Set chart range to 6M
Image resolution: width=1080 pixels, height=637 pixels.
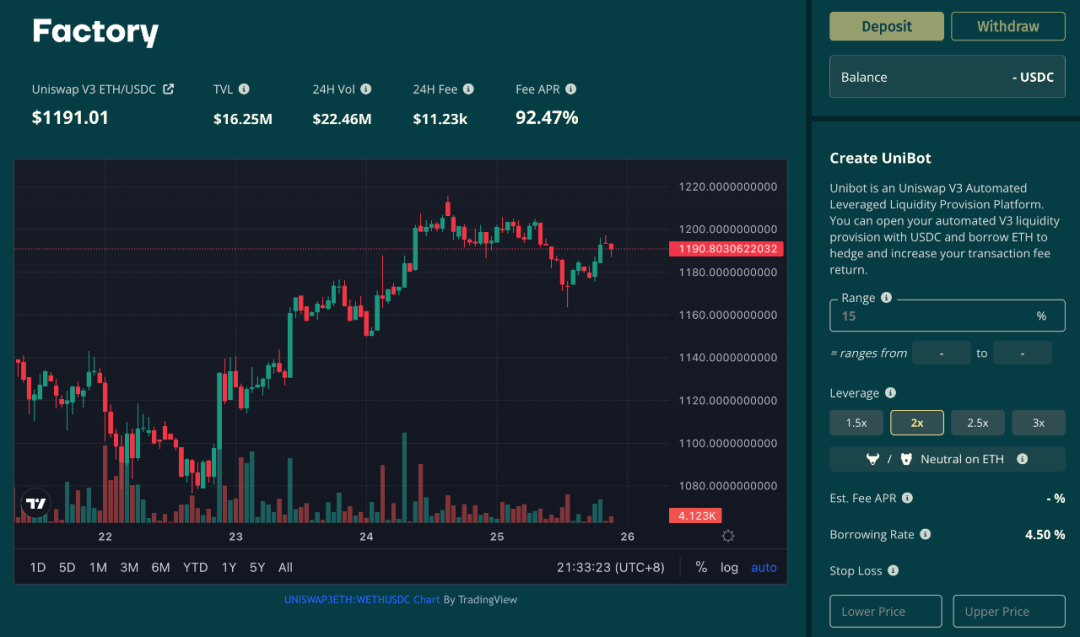(x=160, y=567)
